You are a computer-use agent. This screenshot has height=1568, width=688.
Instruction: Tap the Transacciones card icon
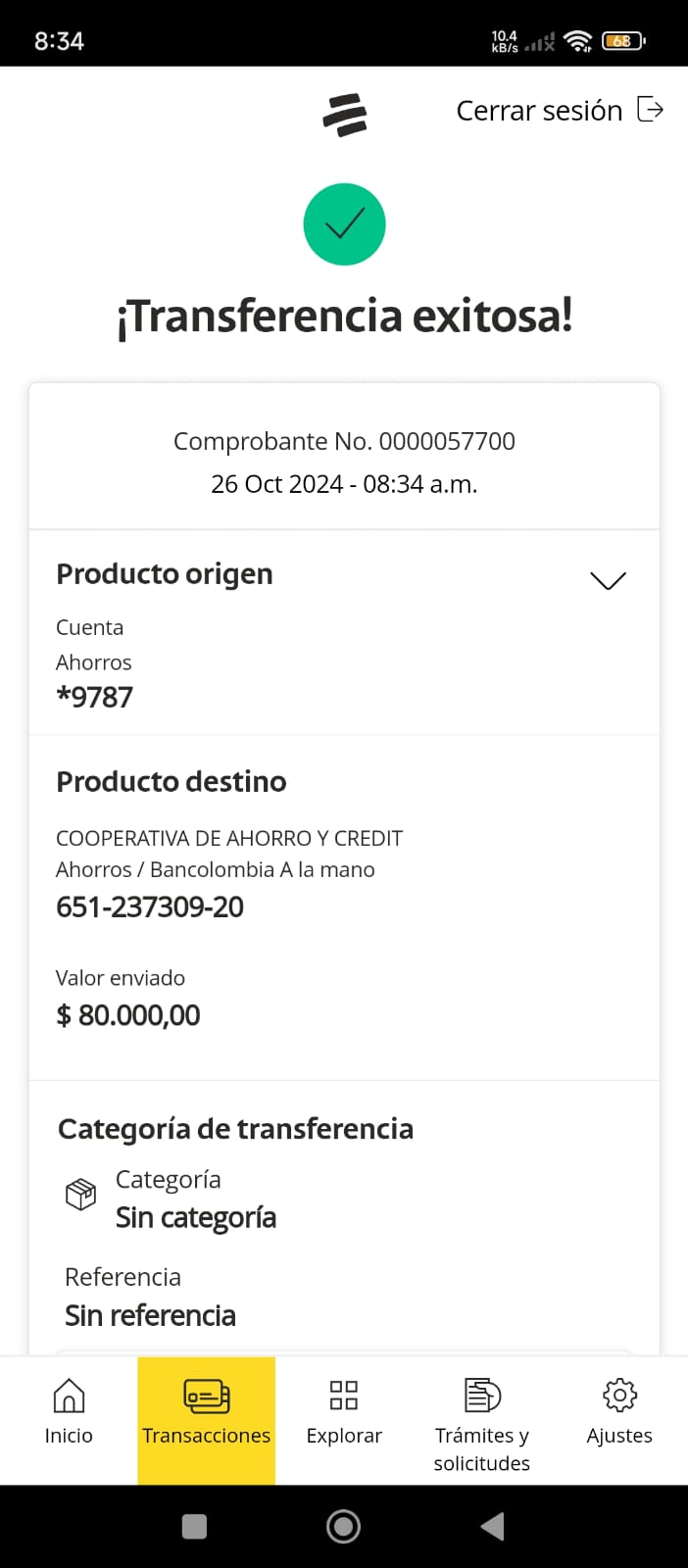pos(206,1396)
